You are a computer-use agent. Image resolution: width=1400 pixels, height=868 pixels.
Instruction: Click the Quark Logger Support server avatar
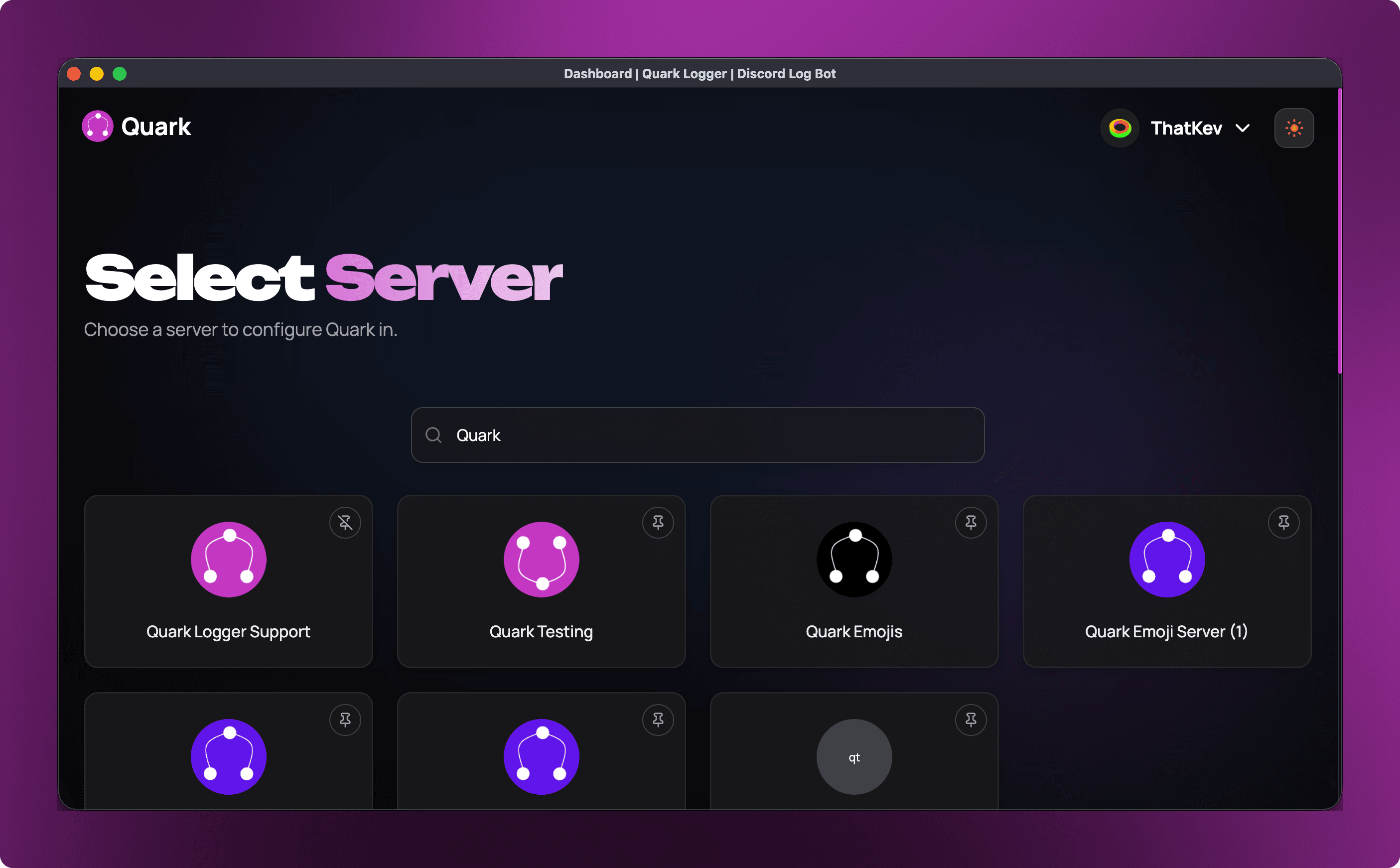pos(228,560)
